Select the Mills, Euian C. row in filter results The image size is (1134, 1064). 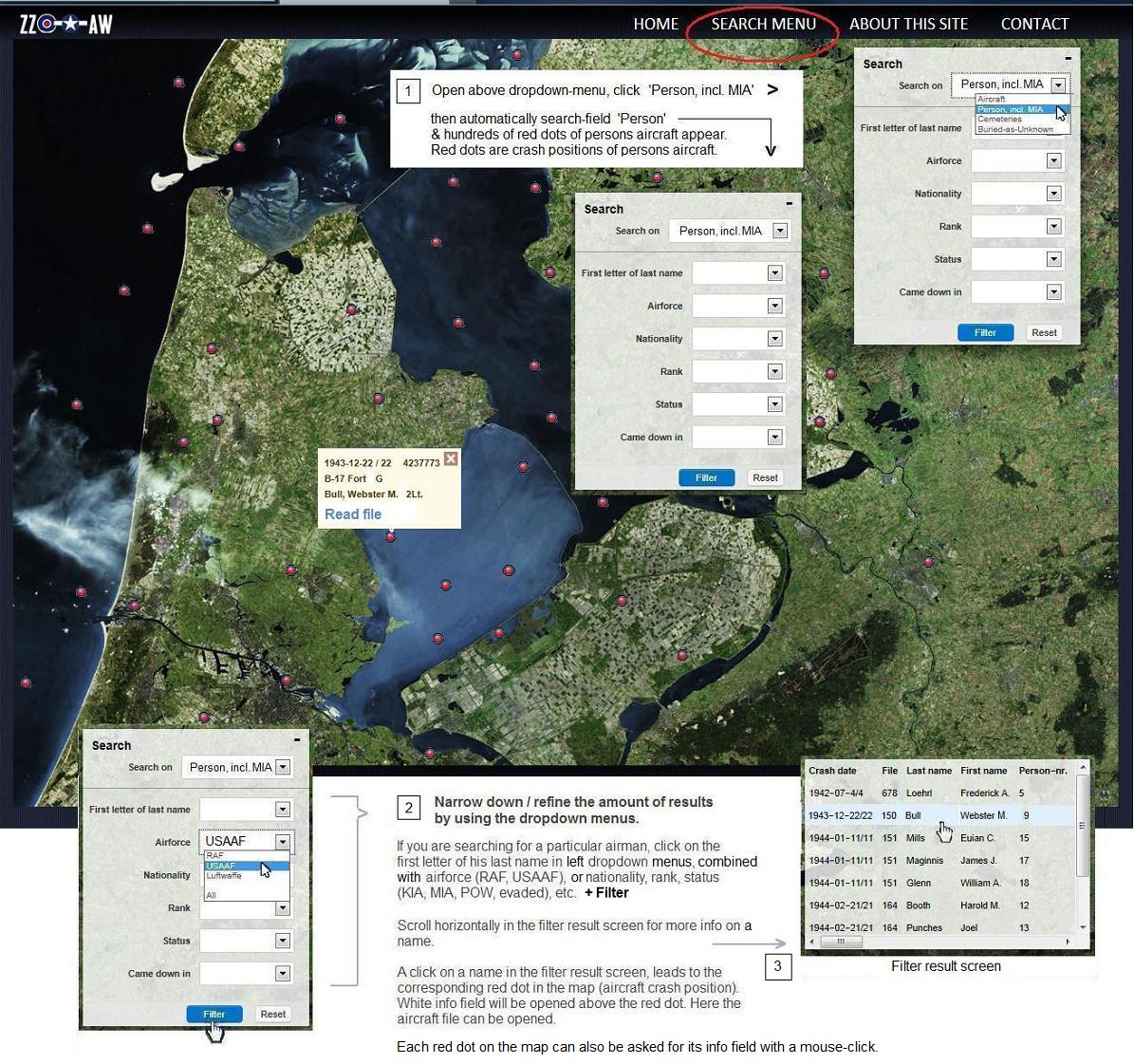915,838
